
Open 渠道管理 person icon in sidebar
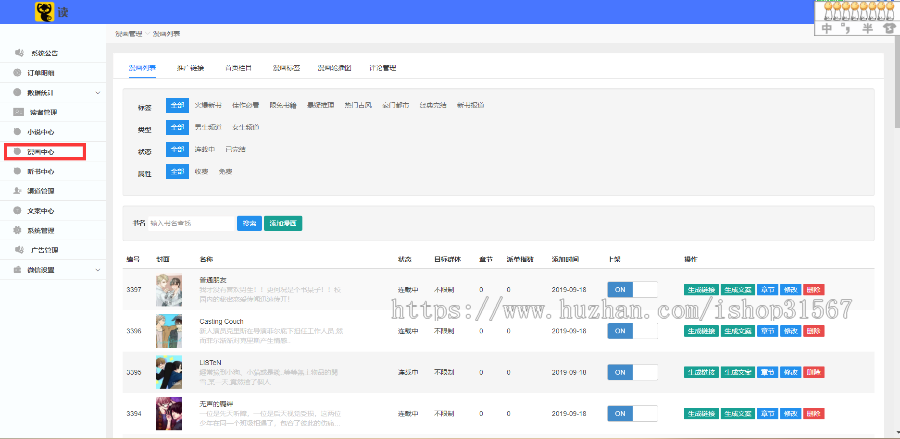(x=17, y=191)
